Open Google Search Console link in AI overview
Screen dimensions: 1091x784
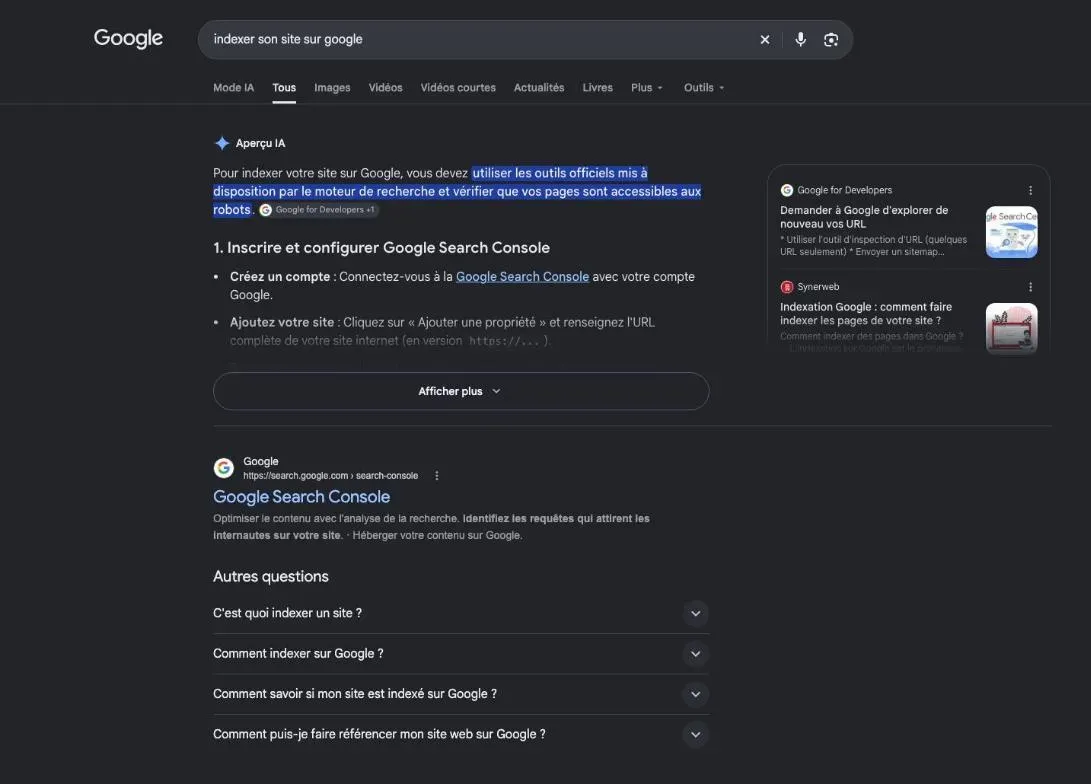pyautogui.click(x=522, y=276)
